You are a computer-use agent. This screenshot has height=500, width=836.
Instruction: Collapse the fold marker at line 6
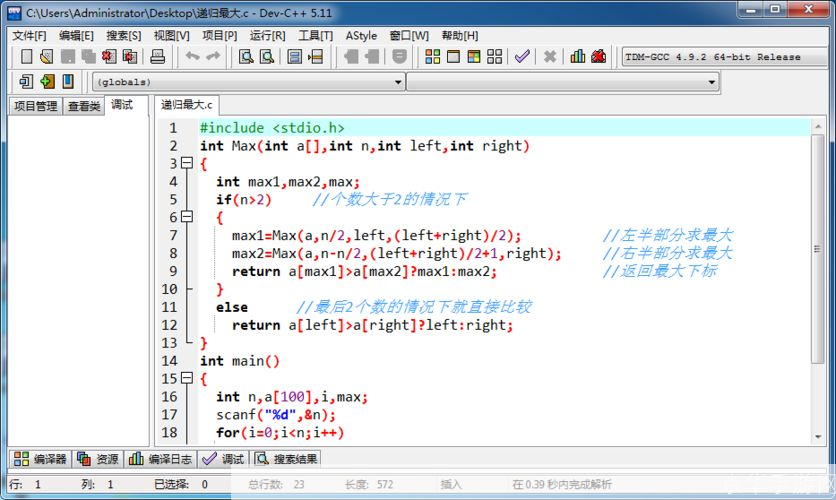click(187, 217)
